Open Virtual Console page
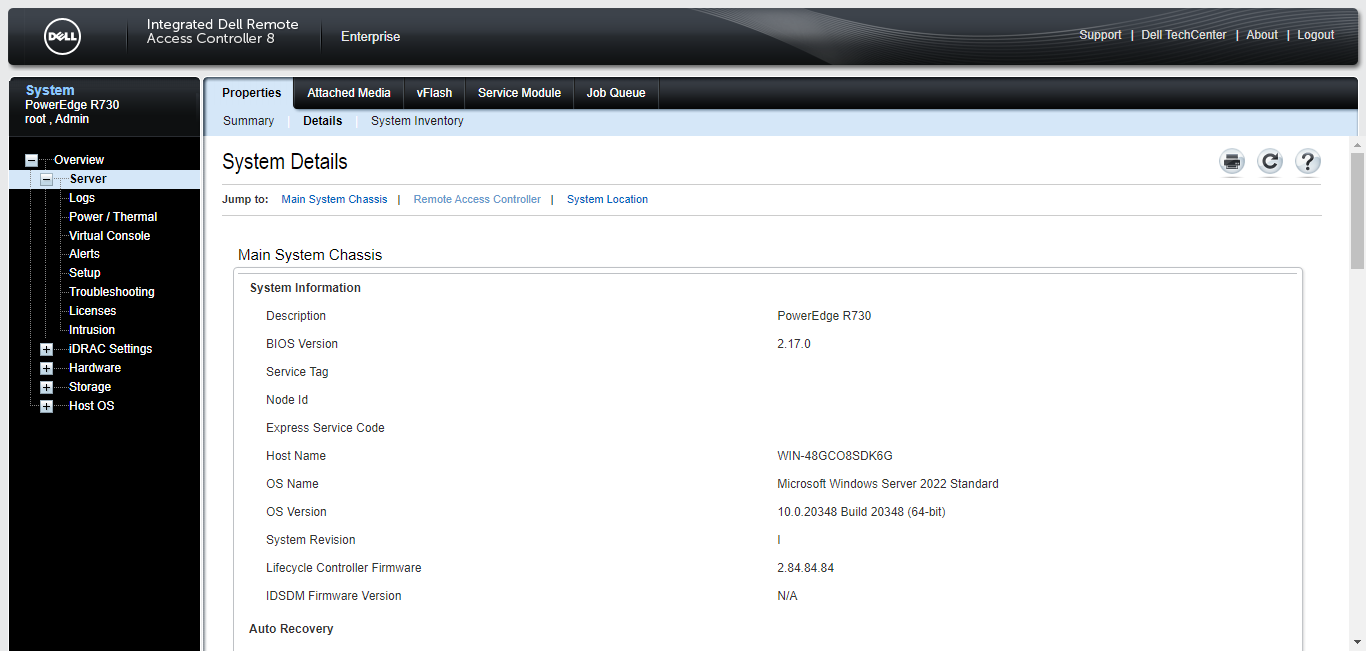This screenshot has width=1366, height=651. pyautogui.click(x=109, y=236)
